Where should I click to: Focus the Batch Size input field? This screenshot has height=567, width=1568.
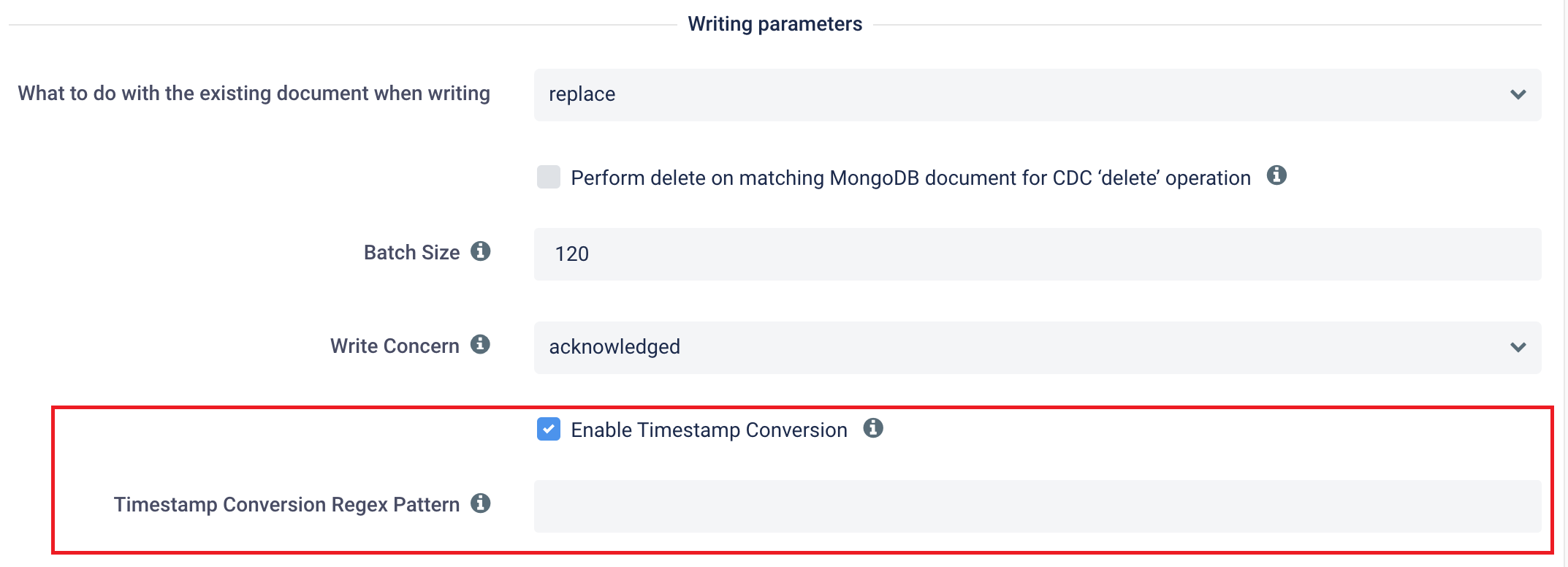click(1038, 254)
